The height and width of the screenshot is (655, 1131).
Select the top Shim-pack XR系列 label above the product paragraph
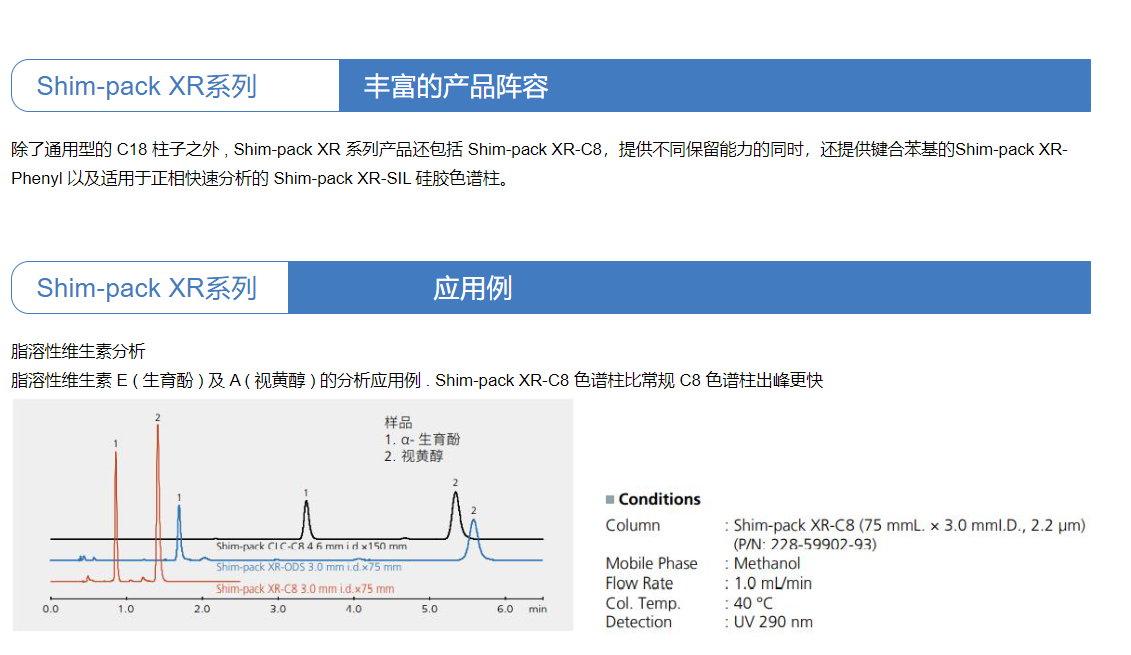147,86
